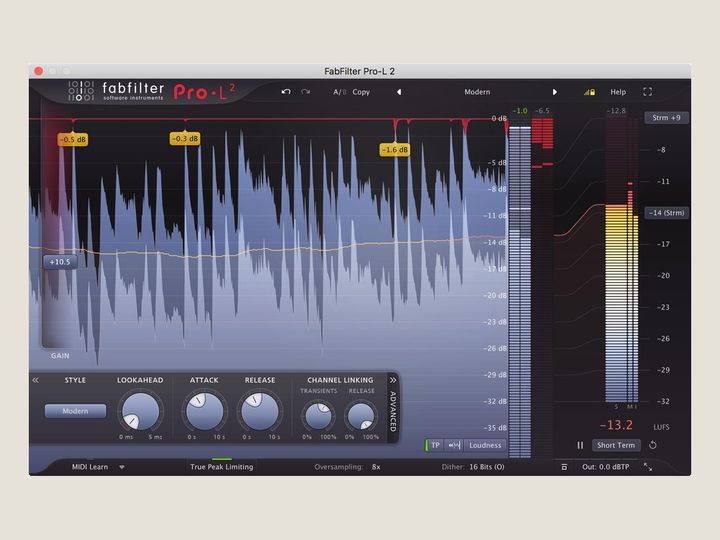This screenshot has width=720, height=540.
Task: Click the Release knob
Action: (259, 411)
